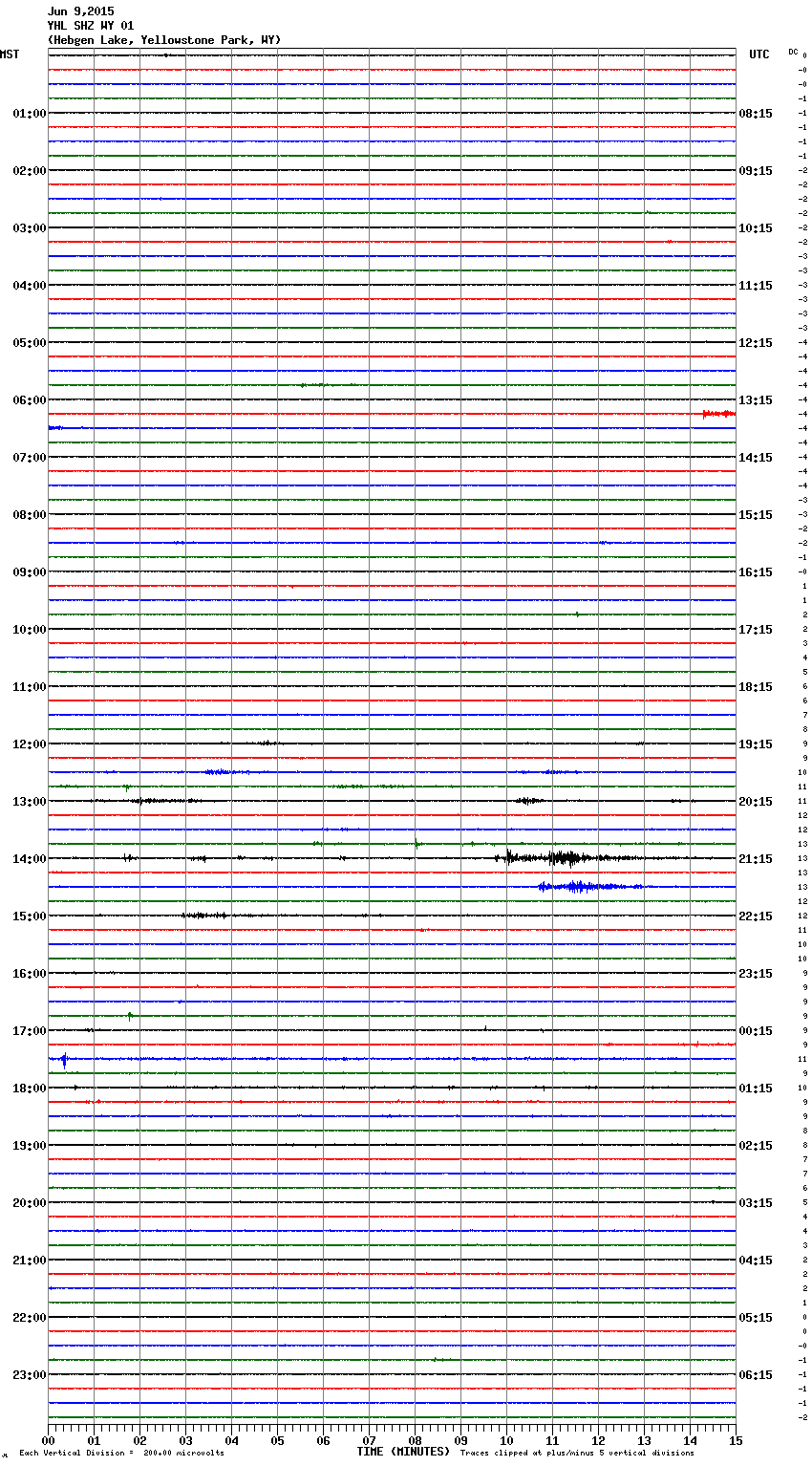Click the red signal burst ending the 06:15 trace

(718, 414)
